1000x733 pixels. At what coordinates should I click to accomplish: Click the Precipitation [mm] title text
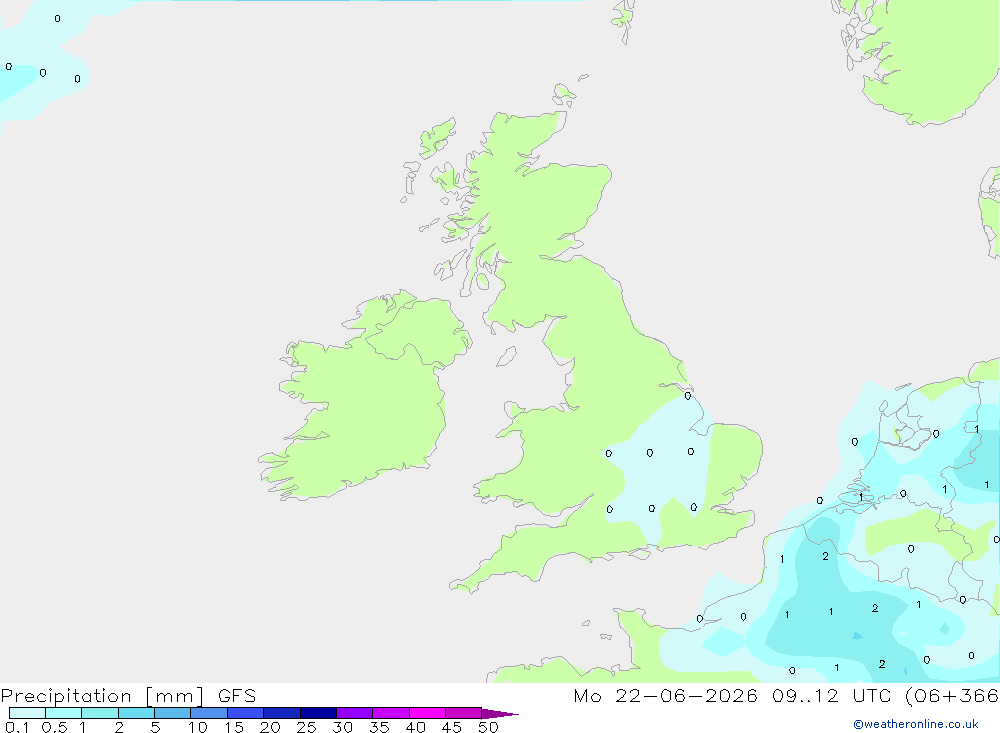point(102,696)
